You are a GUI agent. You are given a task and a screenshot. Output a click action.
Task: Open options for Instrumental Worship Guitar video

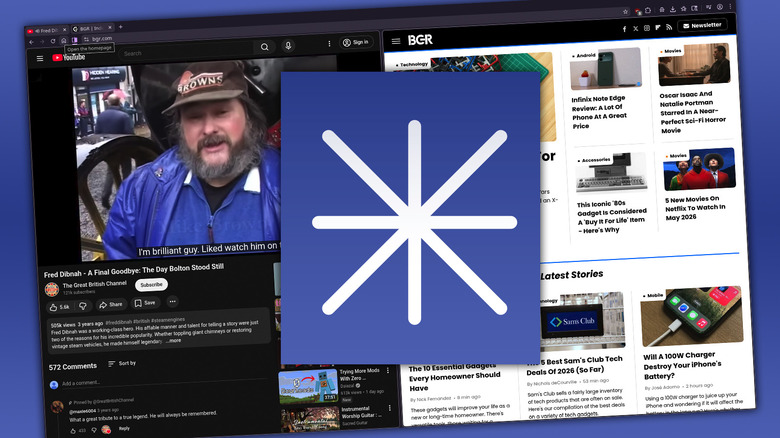(390, 408)
